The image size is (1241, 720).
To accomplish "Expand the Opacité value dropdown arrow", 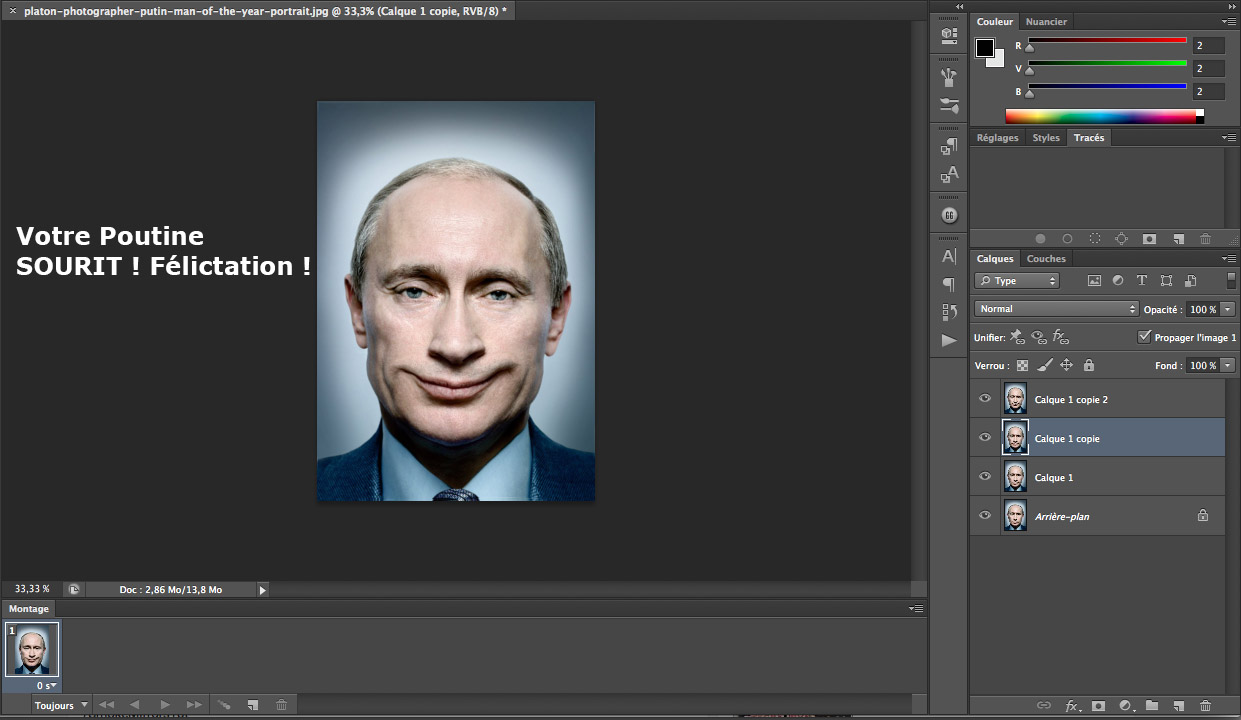I will pos(1228,309).
